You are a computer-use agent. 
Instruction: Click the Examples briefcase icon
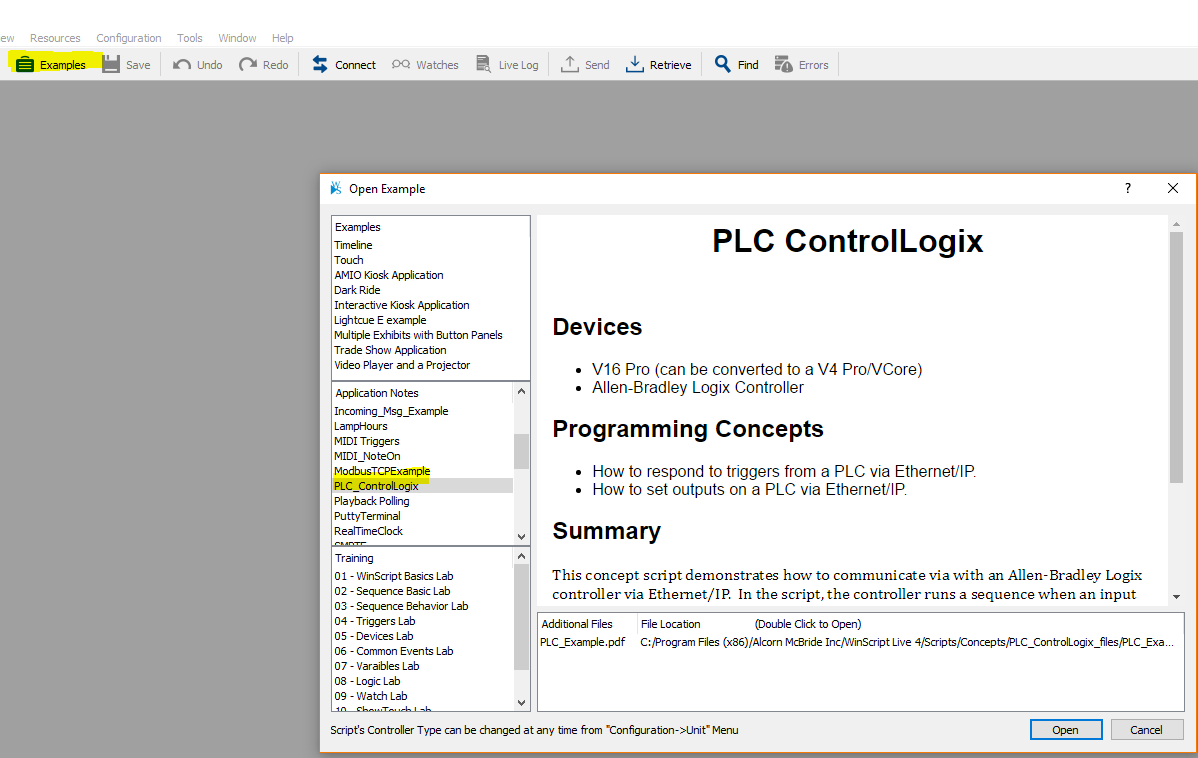25,65
